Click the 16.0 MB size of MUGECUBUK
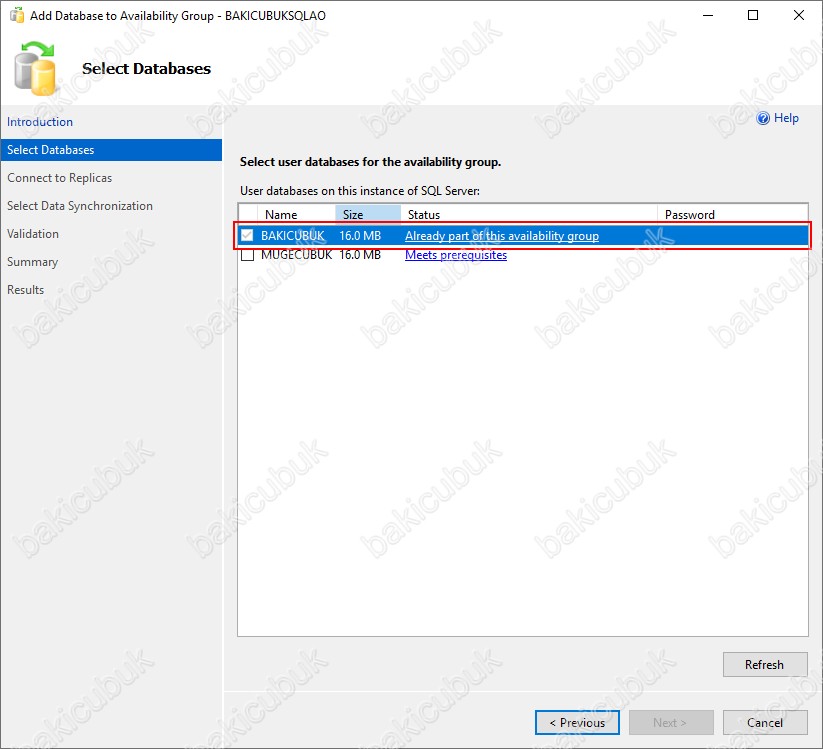This screenshot has width=823, height=749. pos(360,255)
